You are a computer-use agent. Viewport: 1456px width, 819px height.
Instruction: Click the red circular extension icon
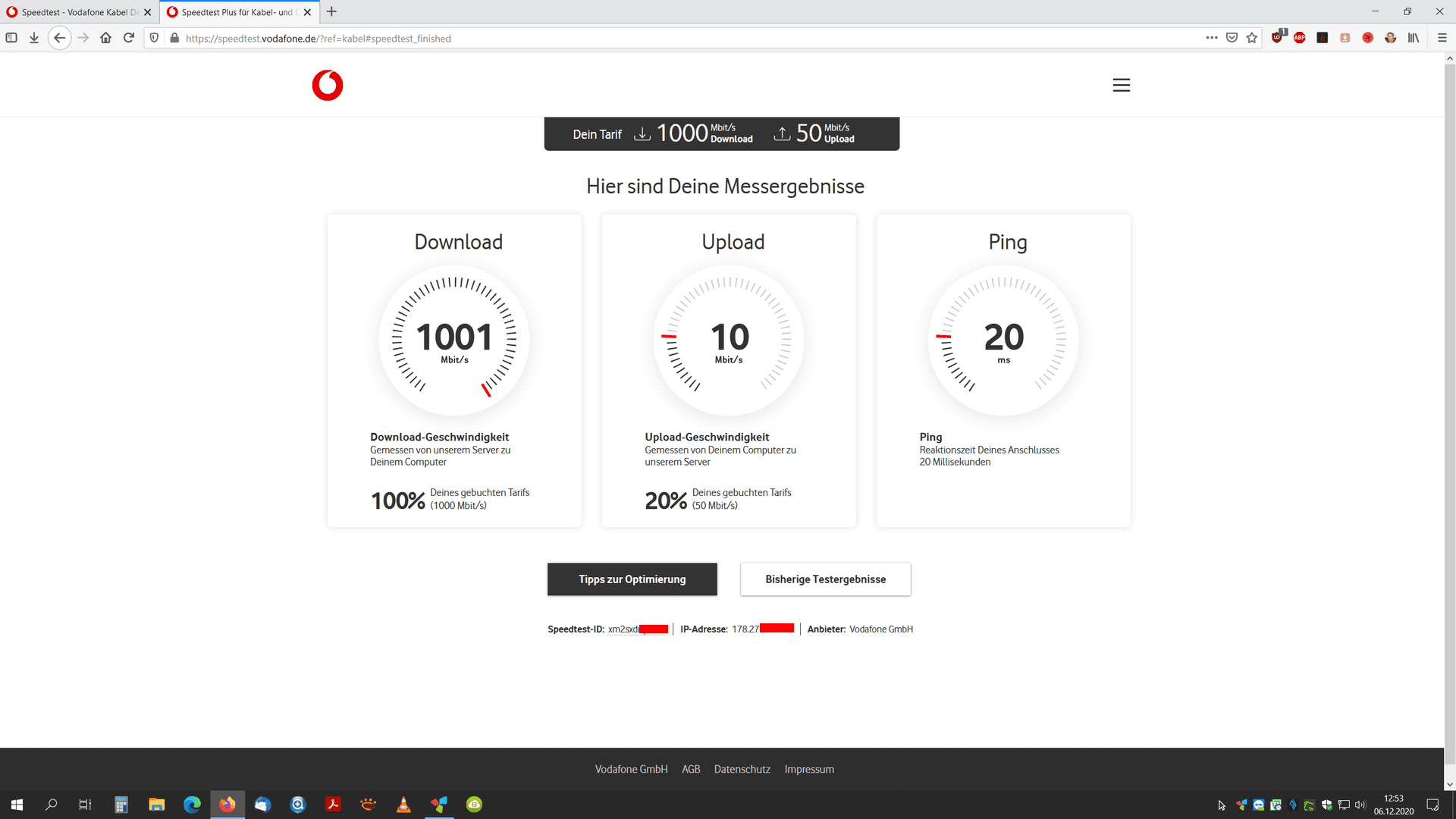1368,38
